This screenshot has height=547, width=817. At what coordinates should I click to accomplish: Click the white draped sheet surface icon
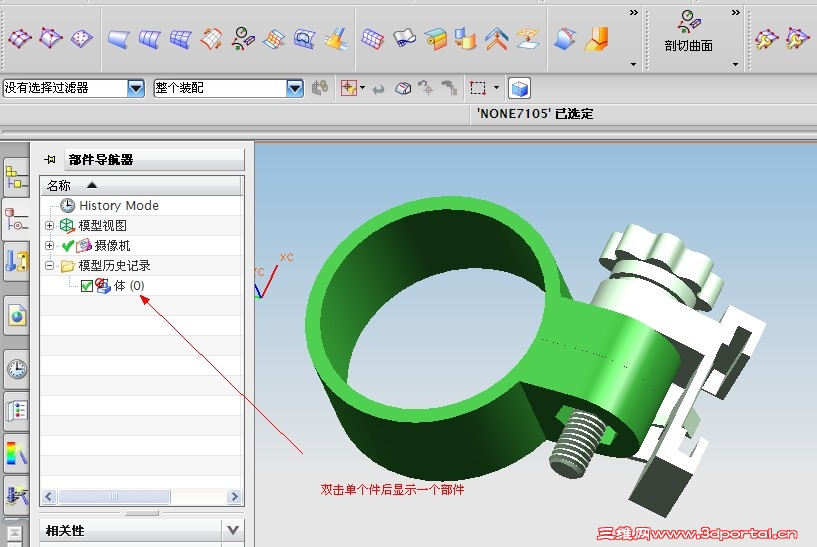pos(404,39)
